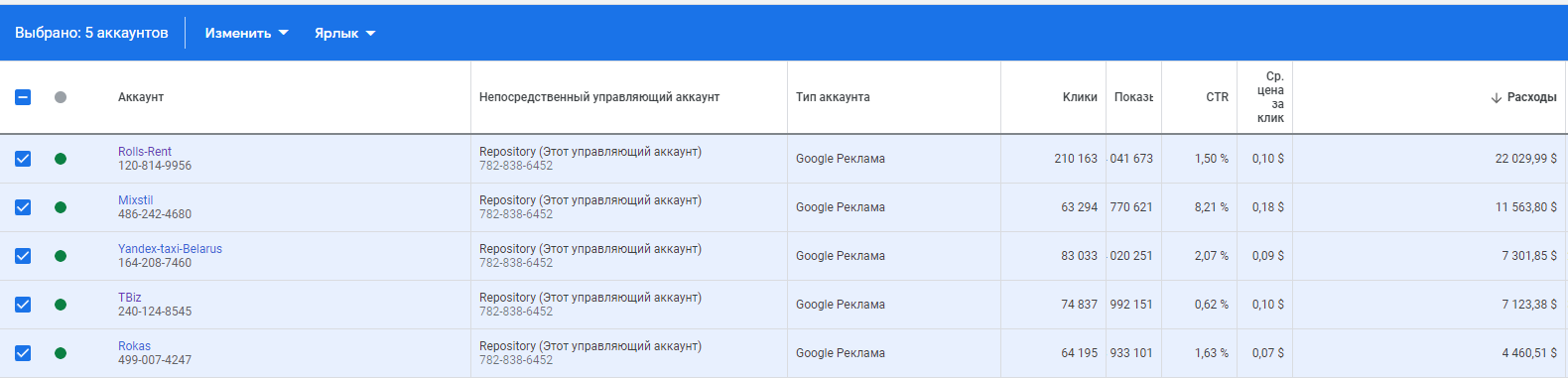The image size is (1568, 378).
Task: Click the CTR value 8,21 %
Action: pos(1212,207)
